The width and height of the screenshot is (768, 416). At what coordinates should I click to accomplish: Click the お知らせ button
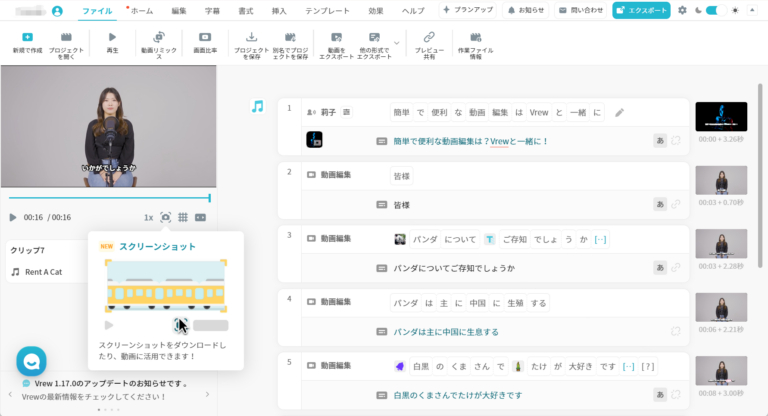[x=526, y=10]
